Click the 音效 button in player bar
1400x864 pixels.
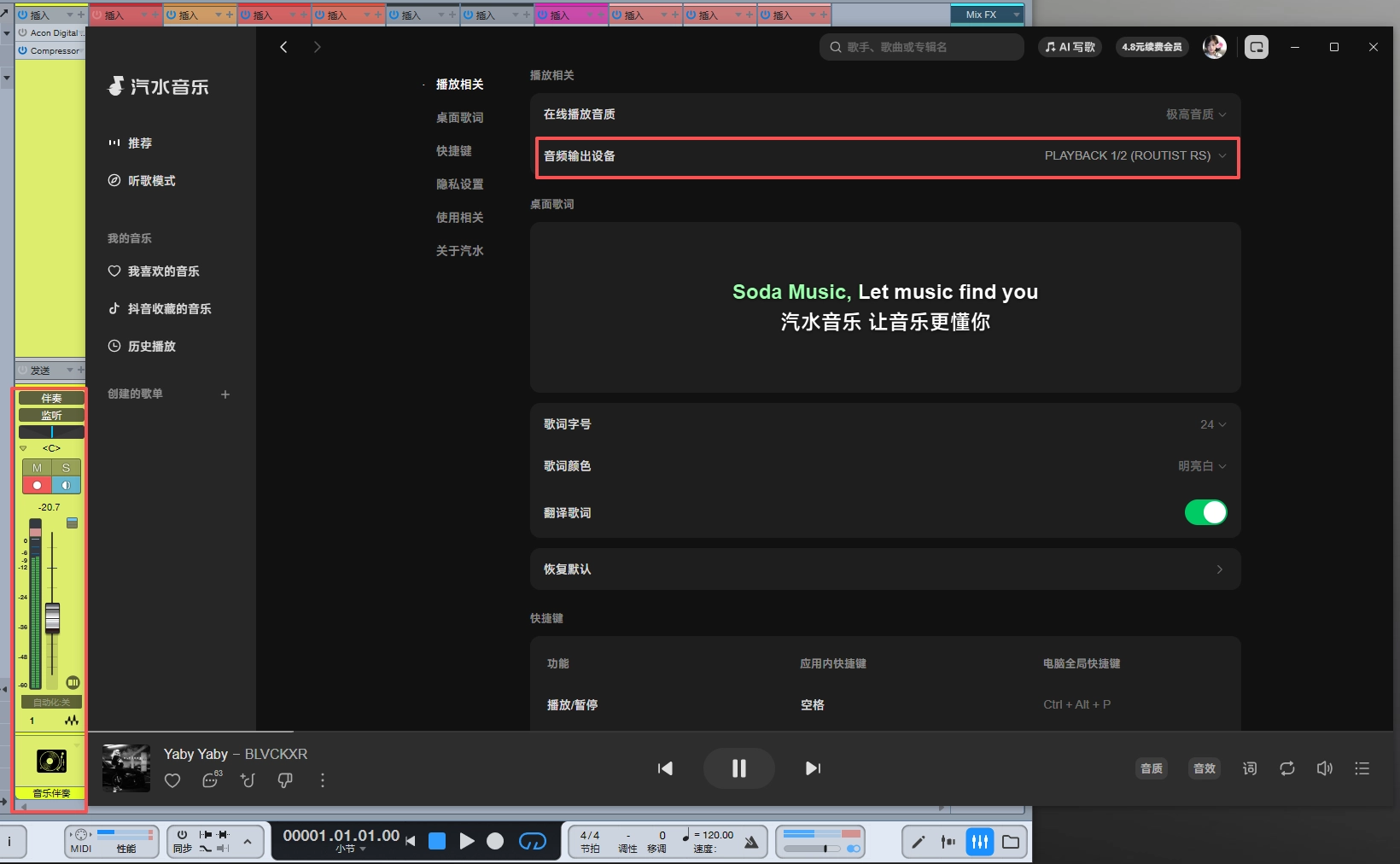pyautogui.click(x=1205, y=768)
